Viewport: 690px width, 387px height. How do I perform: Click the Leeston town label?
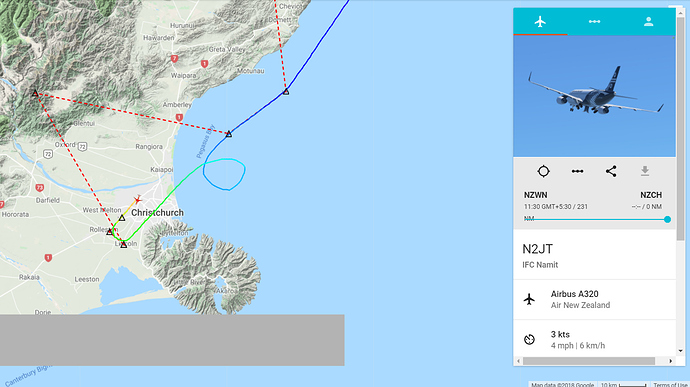pos(87,279)
